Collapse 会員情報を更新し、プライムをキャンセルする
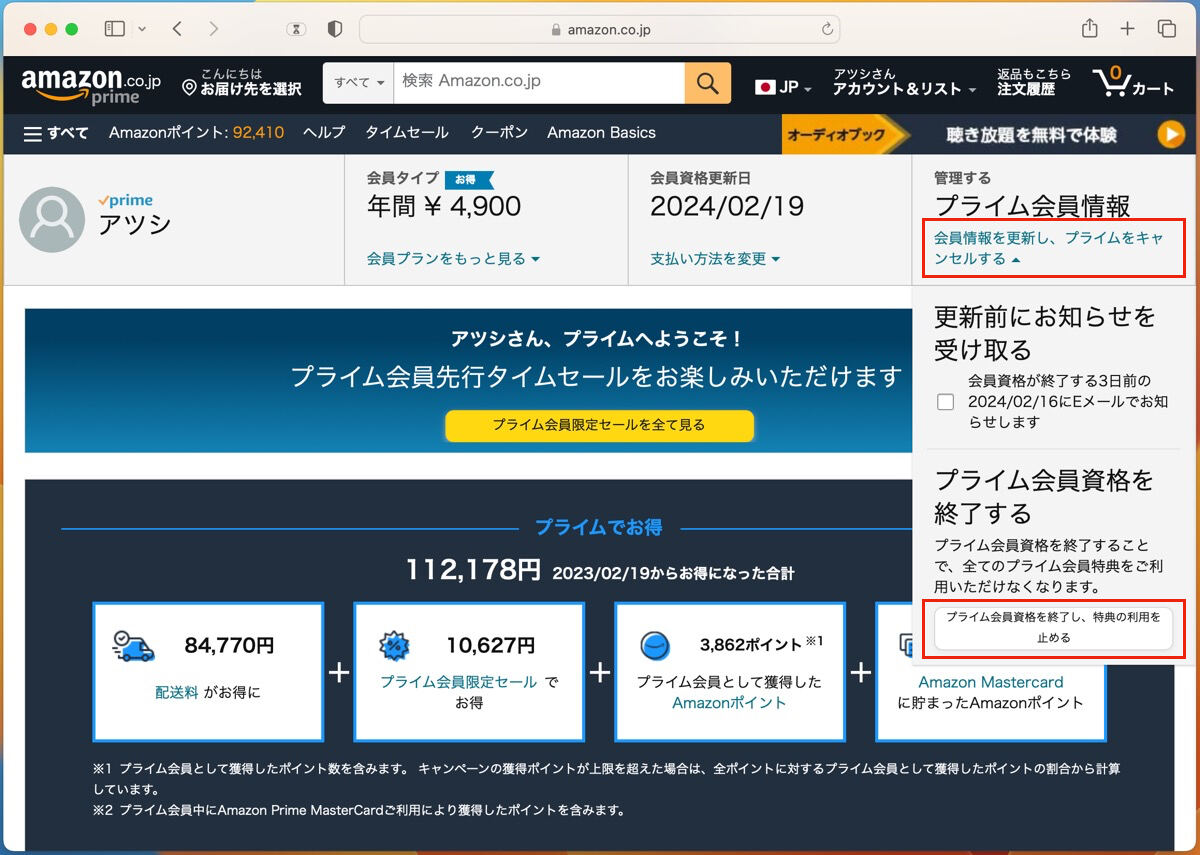1200x855 pixels. (x=1049, y=248)
